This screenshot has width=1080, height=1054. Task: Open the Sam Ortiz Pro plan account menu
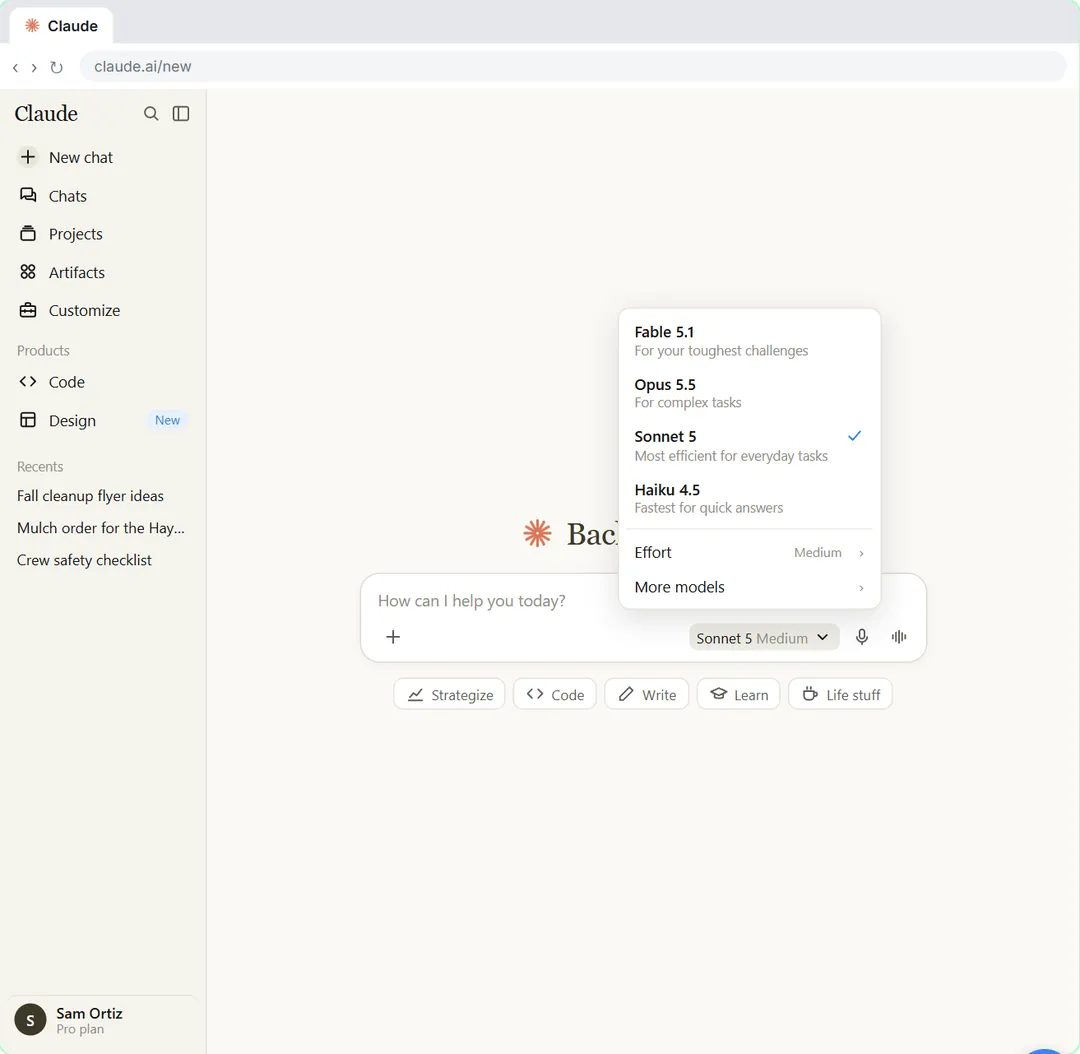[103, 1020]
